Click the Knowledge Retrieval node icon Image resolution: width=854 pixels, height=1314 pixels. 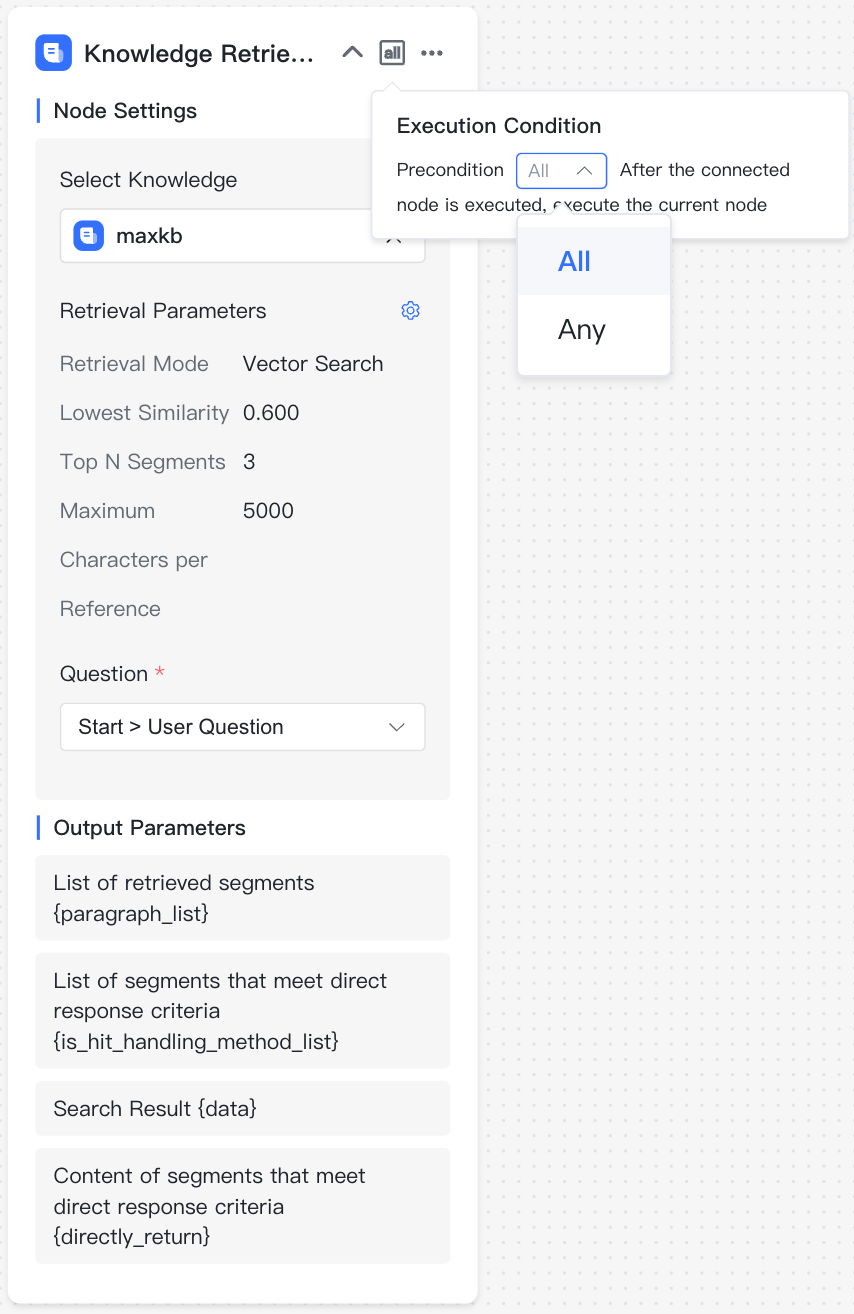coord(53,53)
